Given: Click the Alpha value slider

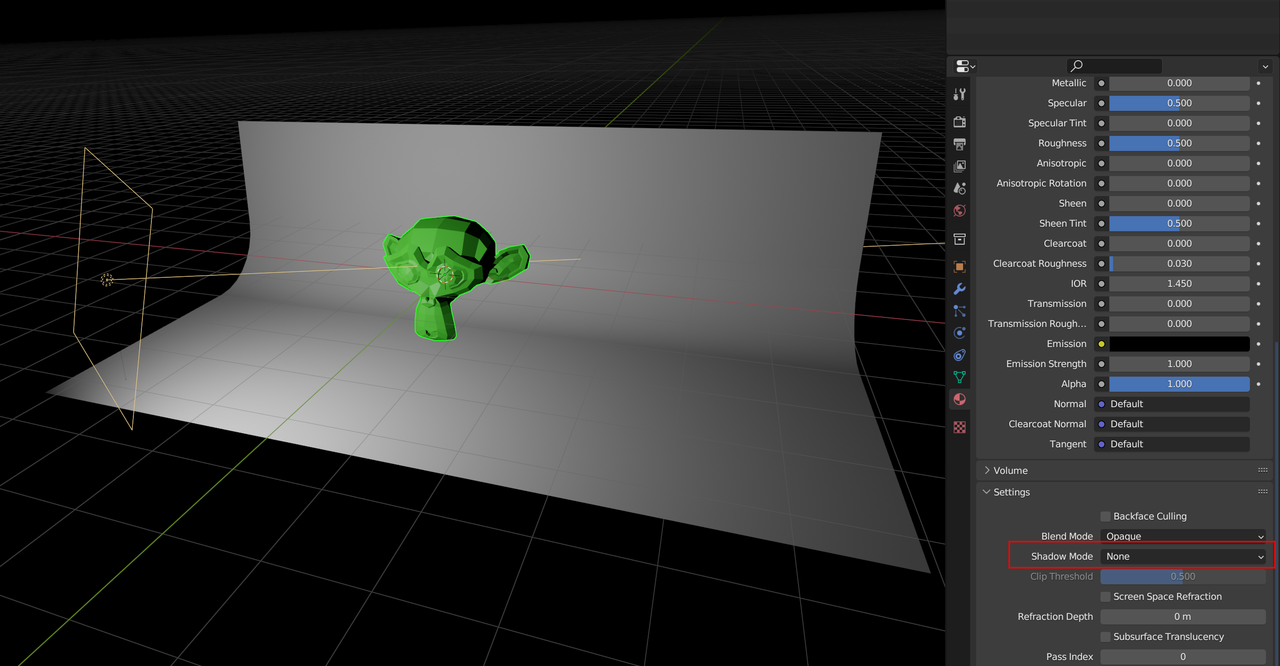Looking at the screenshot, I should pyautogui.click(x=1179, y=384).
